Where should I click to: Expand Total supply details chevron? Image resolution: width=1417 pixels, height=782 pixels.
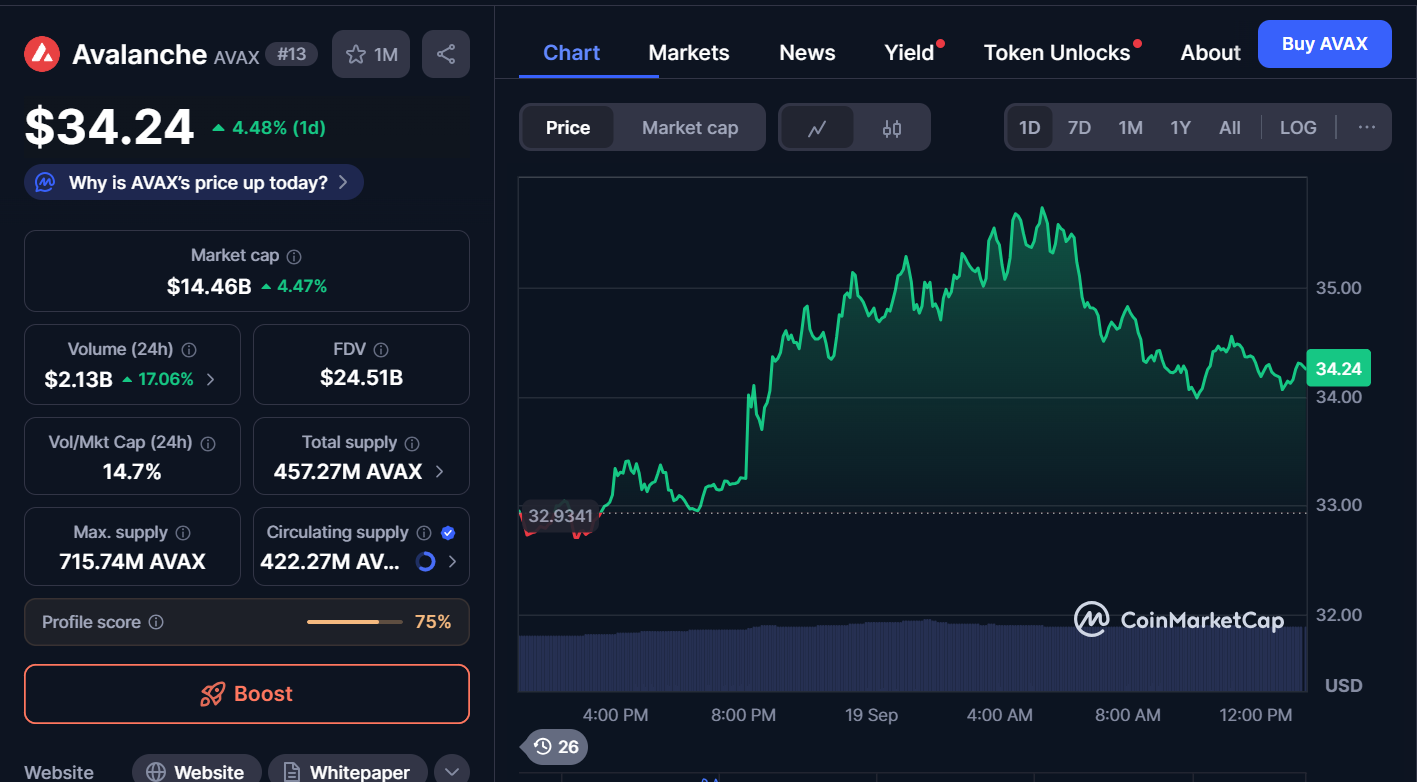pyautogui.click(x=440, y=471)
